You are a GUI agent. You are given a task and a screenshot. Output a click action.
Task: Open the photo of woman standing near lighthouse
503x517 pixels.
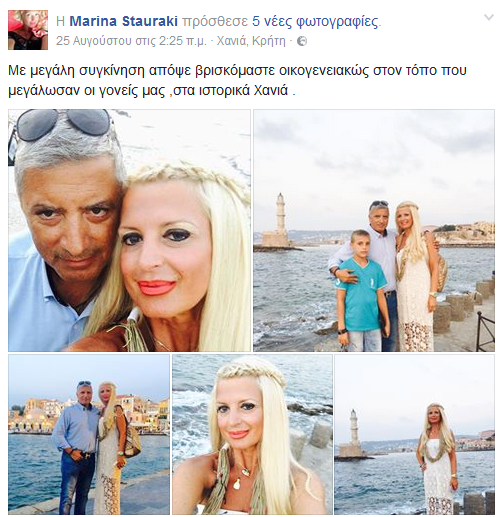[x=415, y=434]
